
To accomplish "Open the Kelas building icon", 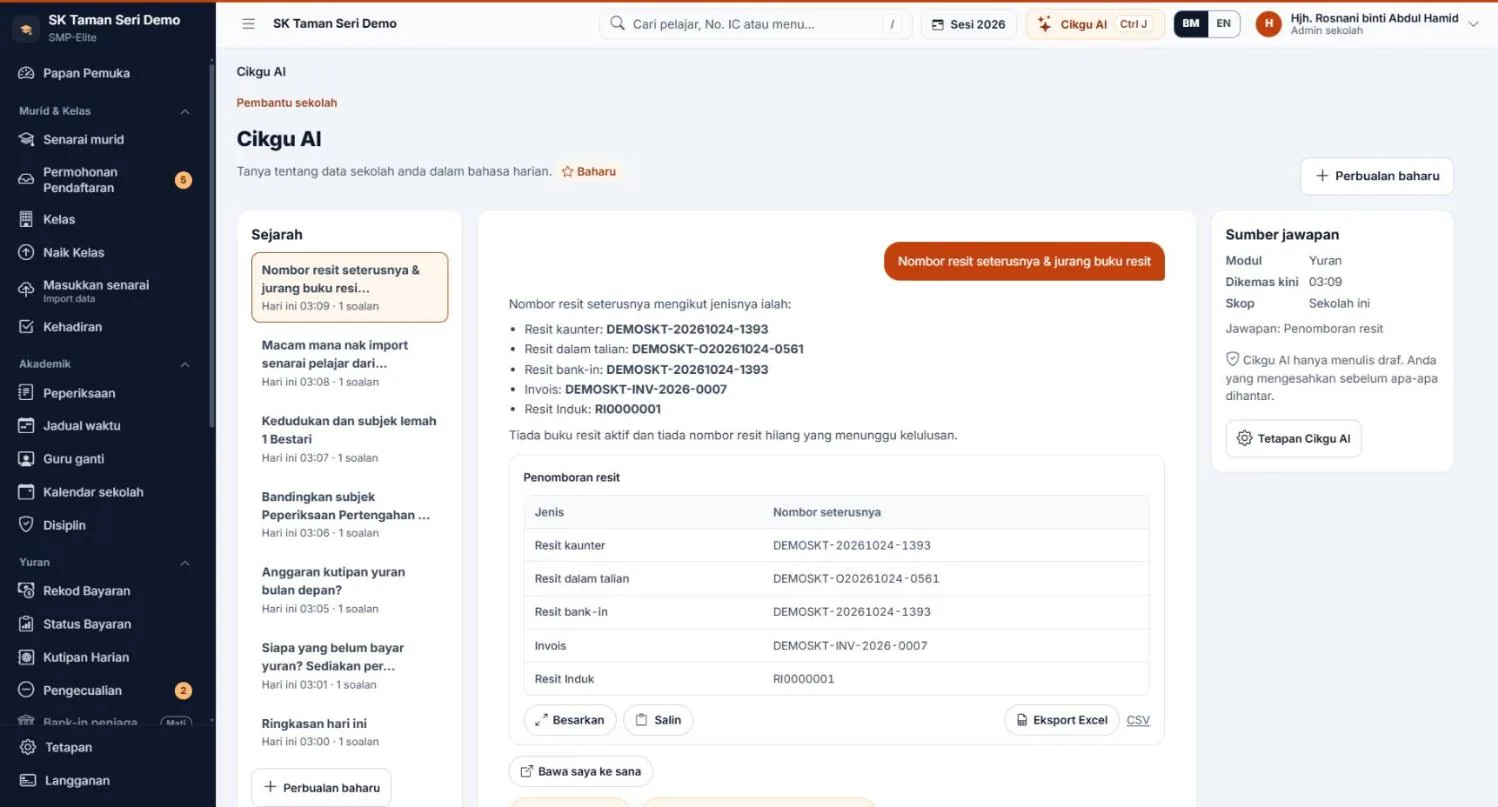I will pos(27,219).
